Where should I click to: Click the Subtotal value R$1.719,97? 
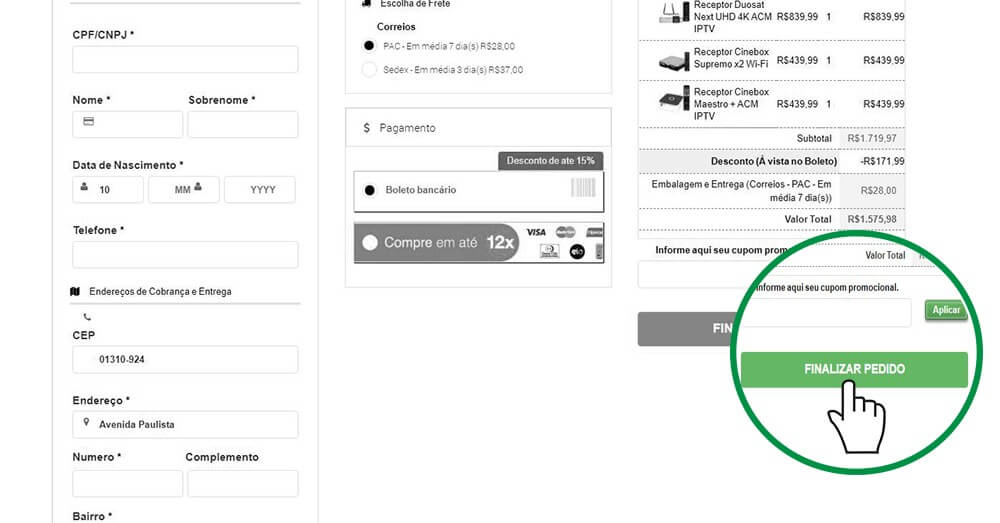tap(872, 138)
